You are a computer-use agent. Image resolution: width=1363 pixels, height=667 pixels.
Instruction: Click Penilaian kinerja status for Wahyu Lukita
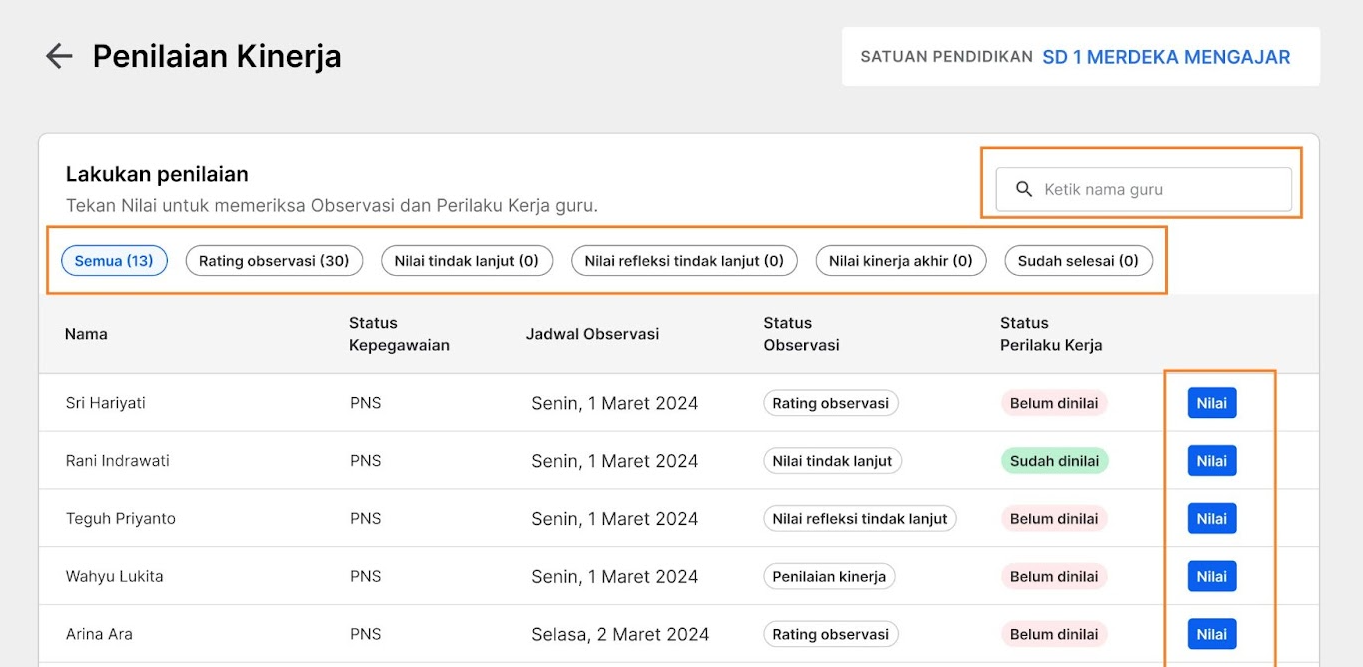click(829, 576)
